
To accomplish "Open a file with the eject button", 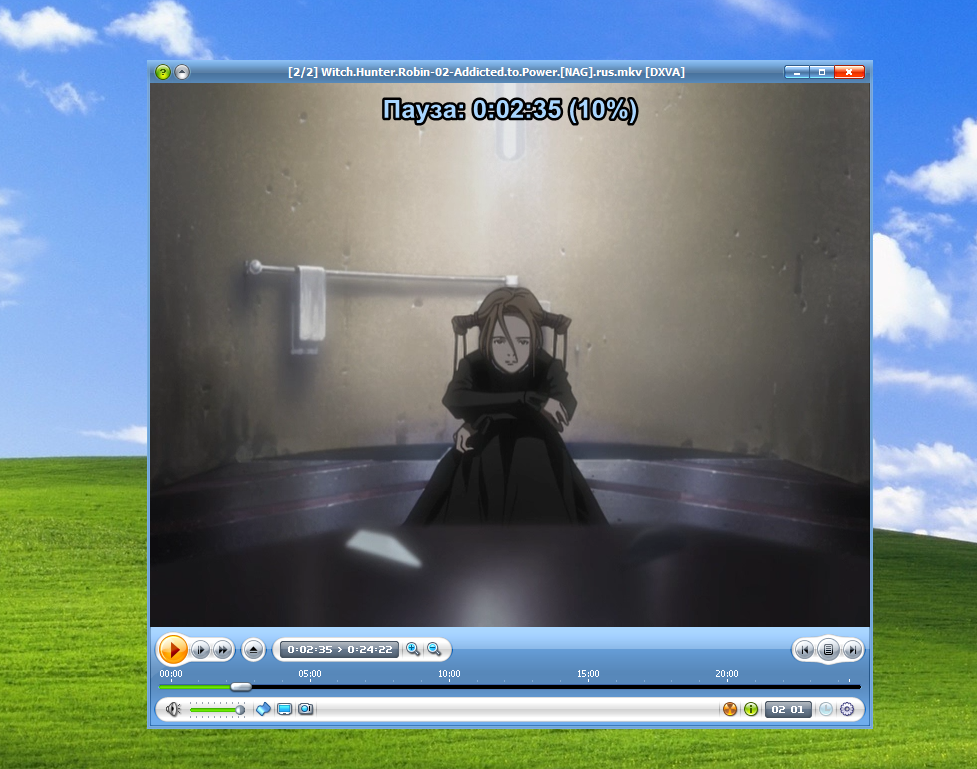I will (x=254, y=650).
